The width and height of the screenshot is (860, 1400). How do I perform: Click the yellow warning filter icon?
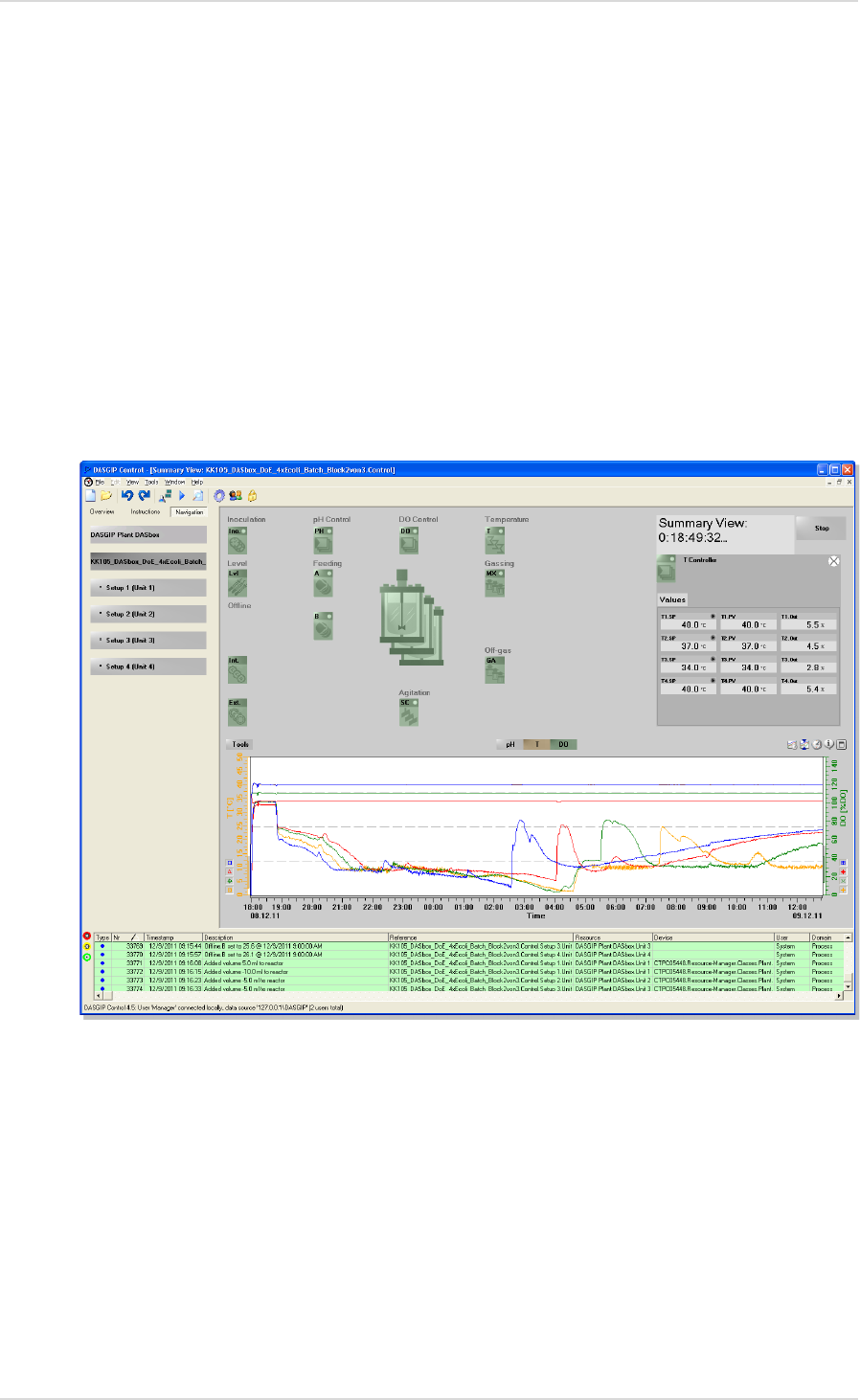[87, 946]
